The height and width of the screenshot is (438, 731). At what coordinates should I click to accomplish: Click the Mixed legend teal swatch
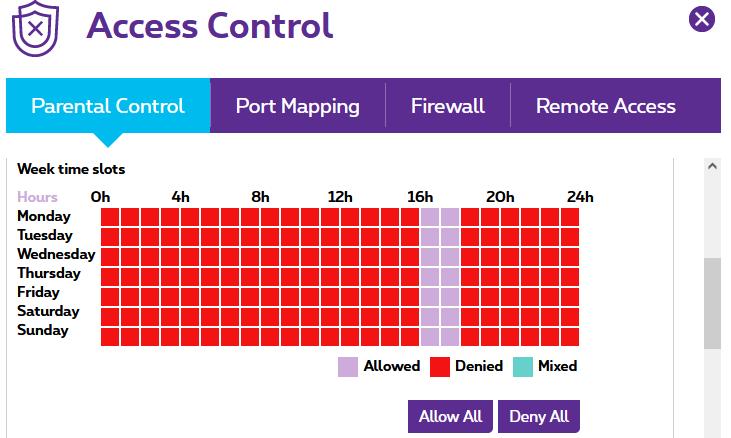[523, 367]
